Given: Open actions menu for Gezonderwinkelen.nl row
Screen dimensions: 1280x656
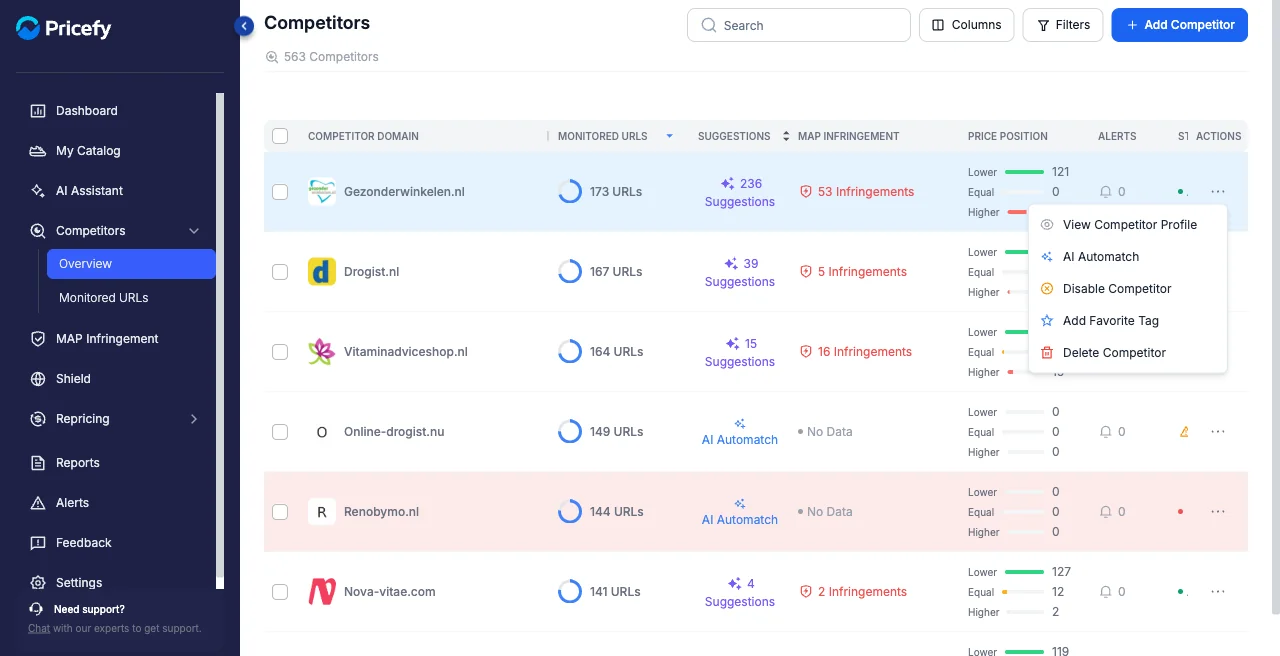Looking at the screenshot, I should tap(1218, 191).
